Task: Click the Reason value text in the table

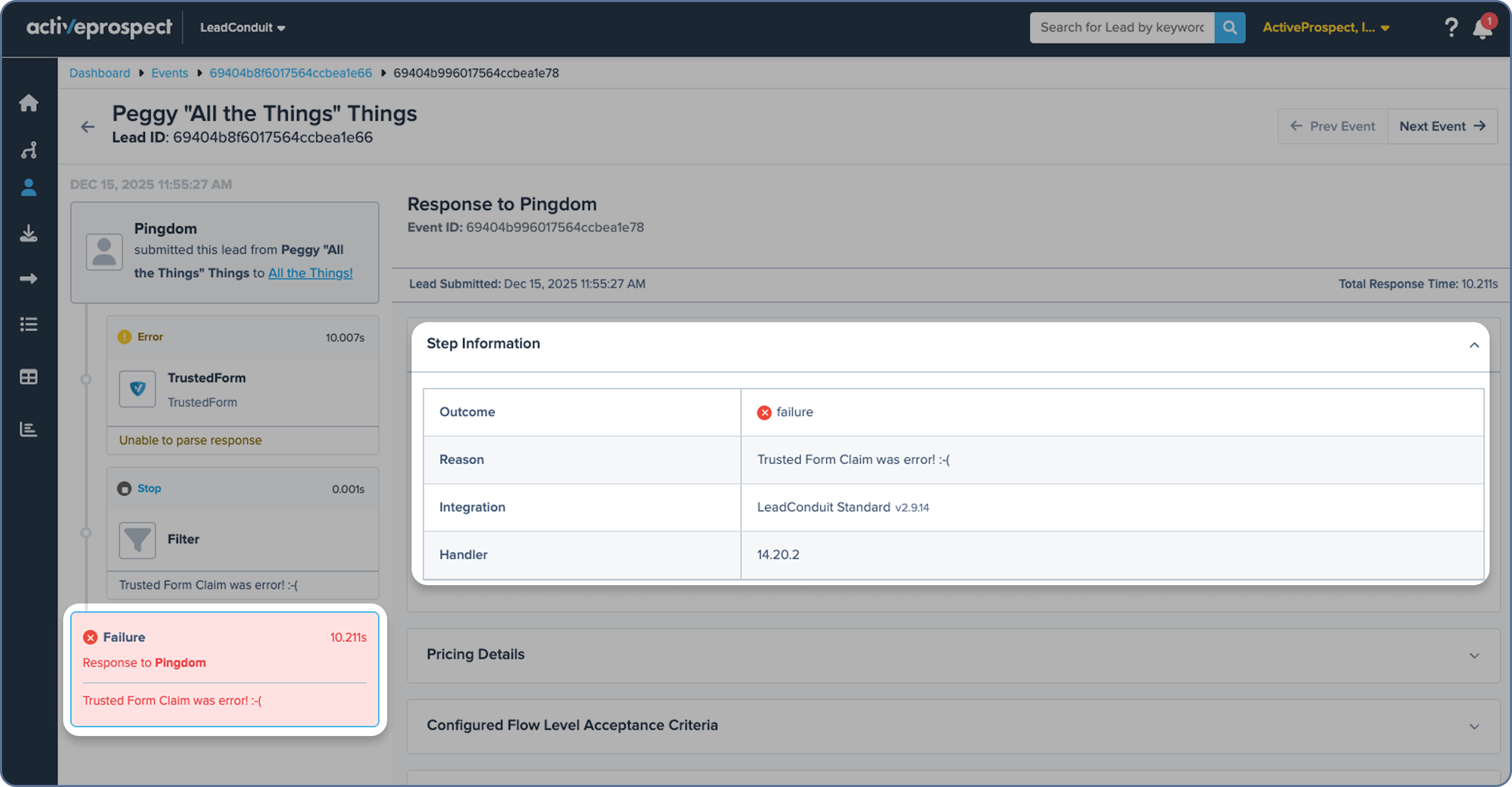Action: pos(853,460)
